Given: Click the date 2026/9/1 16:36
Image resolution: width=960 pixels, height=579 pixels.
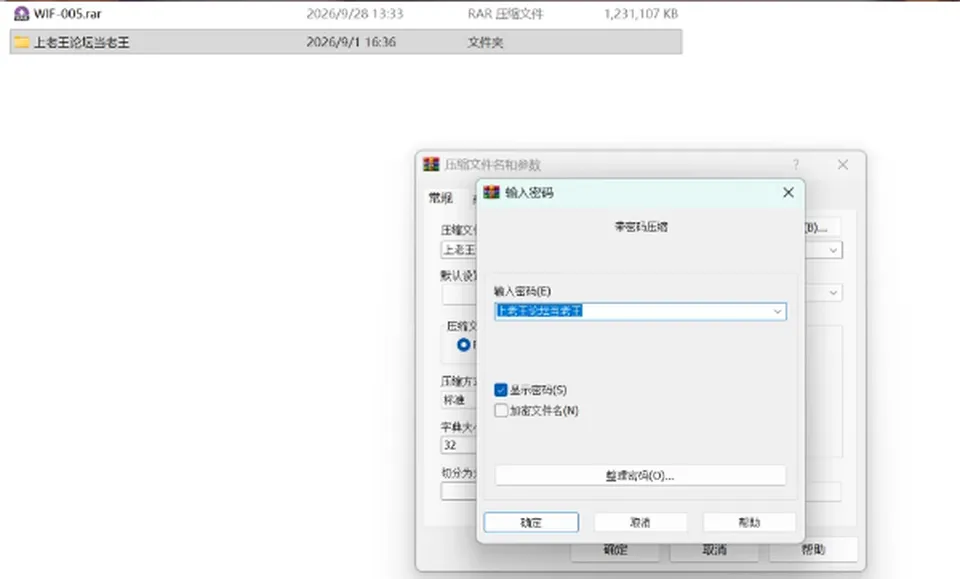Looking at the screenshot, I should pyautogui.click(x=351, y=42).
